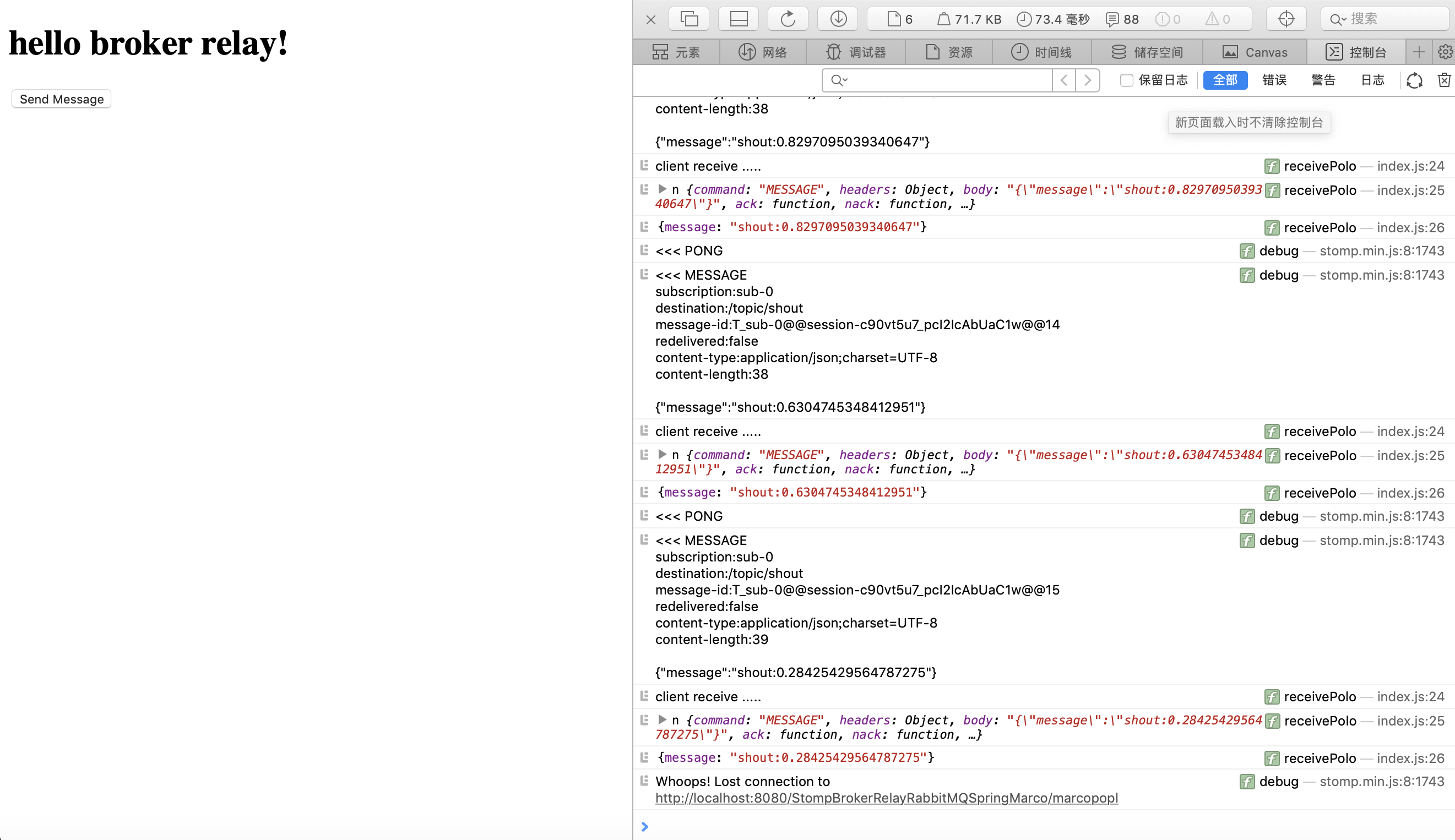Open the localhost:8080 marcopopl URL link
The height and width of the screenshot is (840, 1455).
(x=887, y=798)
